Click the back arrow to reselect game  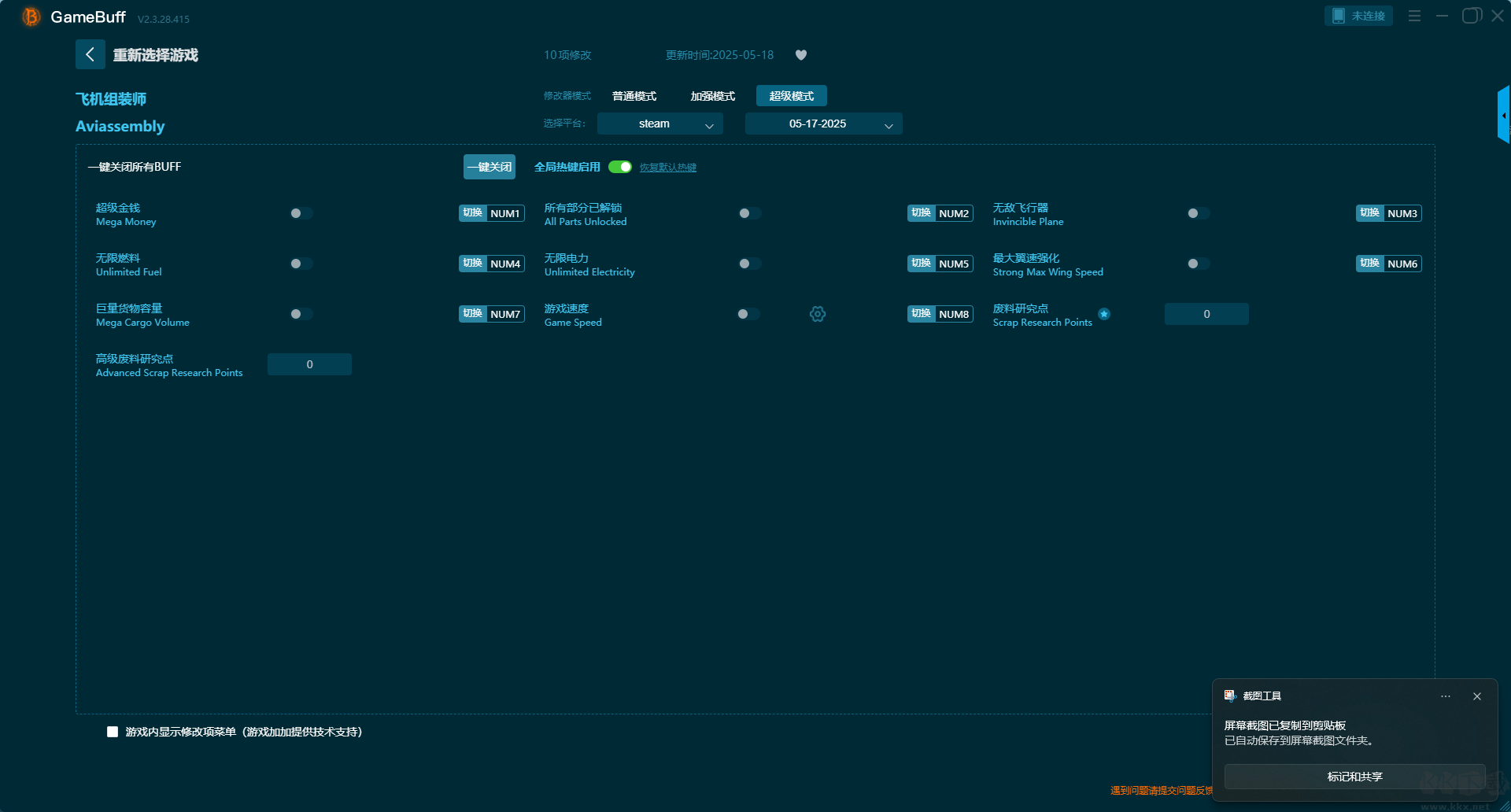coord(90,54)
